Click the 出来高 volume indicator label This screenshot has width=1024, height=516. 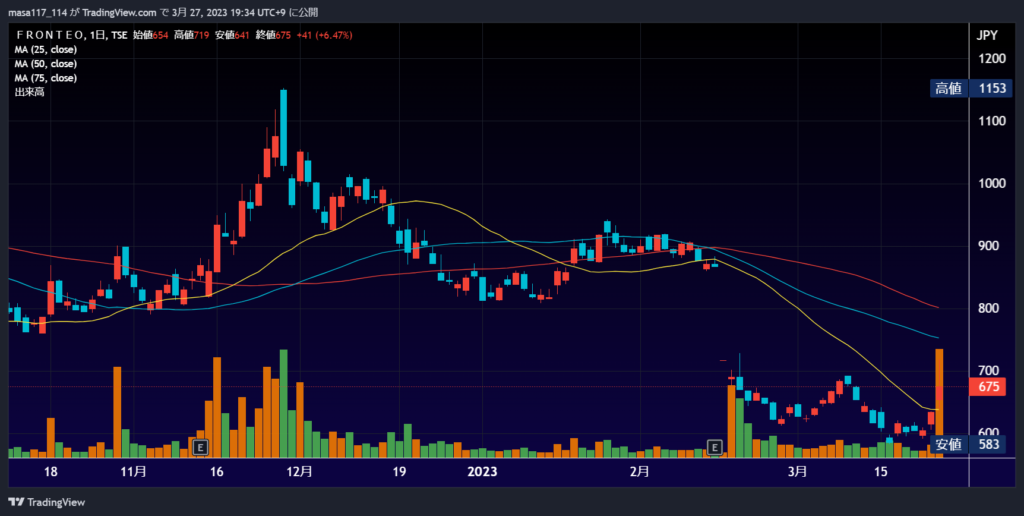coord(29,92)
